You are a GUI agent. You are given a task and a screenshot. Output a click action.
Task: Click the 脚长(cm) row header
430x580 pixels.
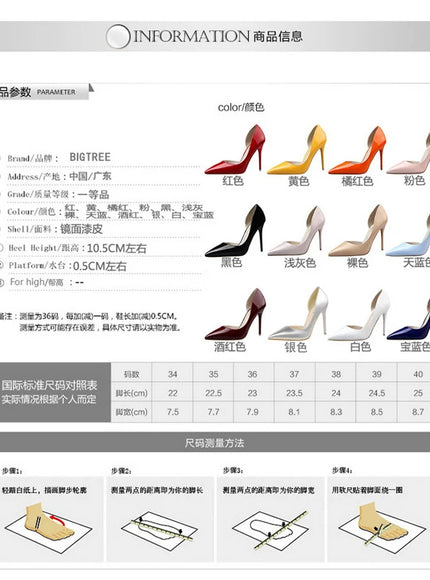coord(131,393)
